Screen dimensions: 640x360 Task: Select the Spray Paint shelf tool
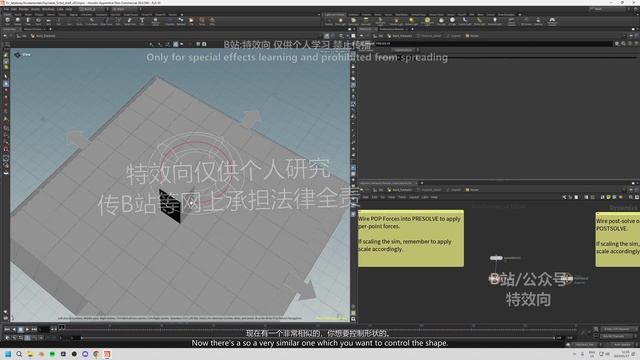tap(130, 21)
